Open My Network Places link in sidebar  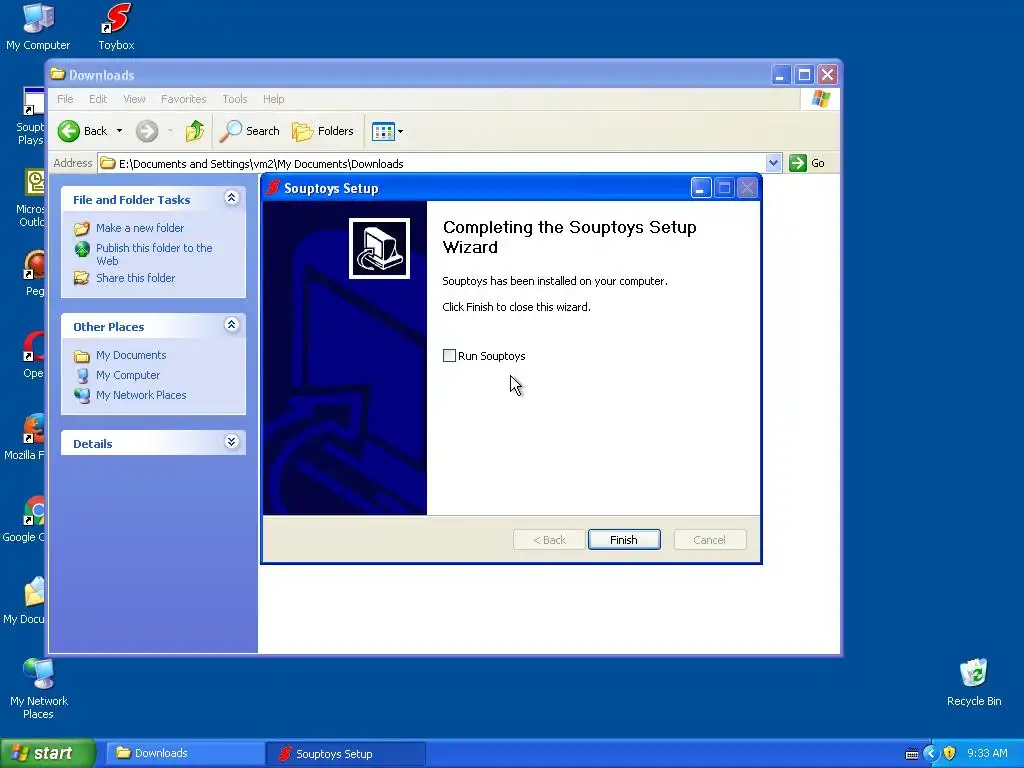141,395
